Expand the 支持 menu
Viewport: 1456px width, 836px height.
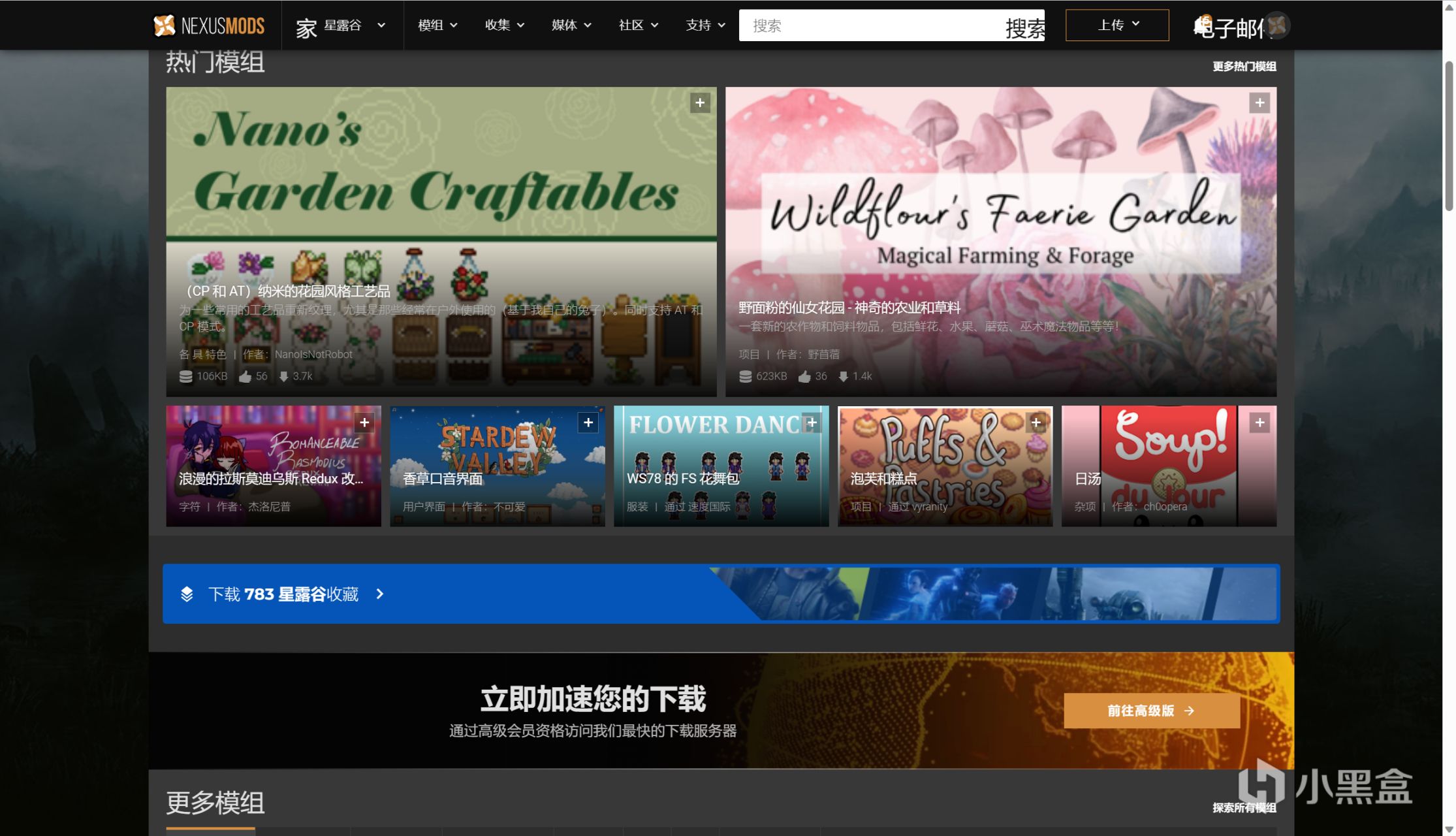pos(705,25)
